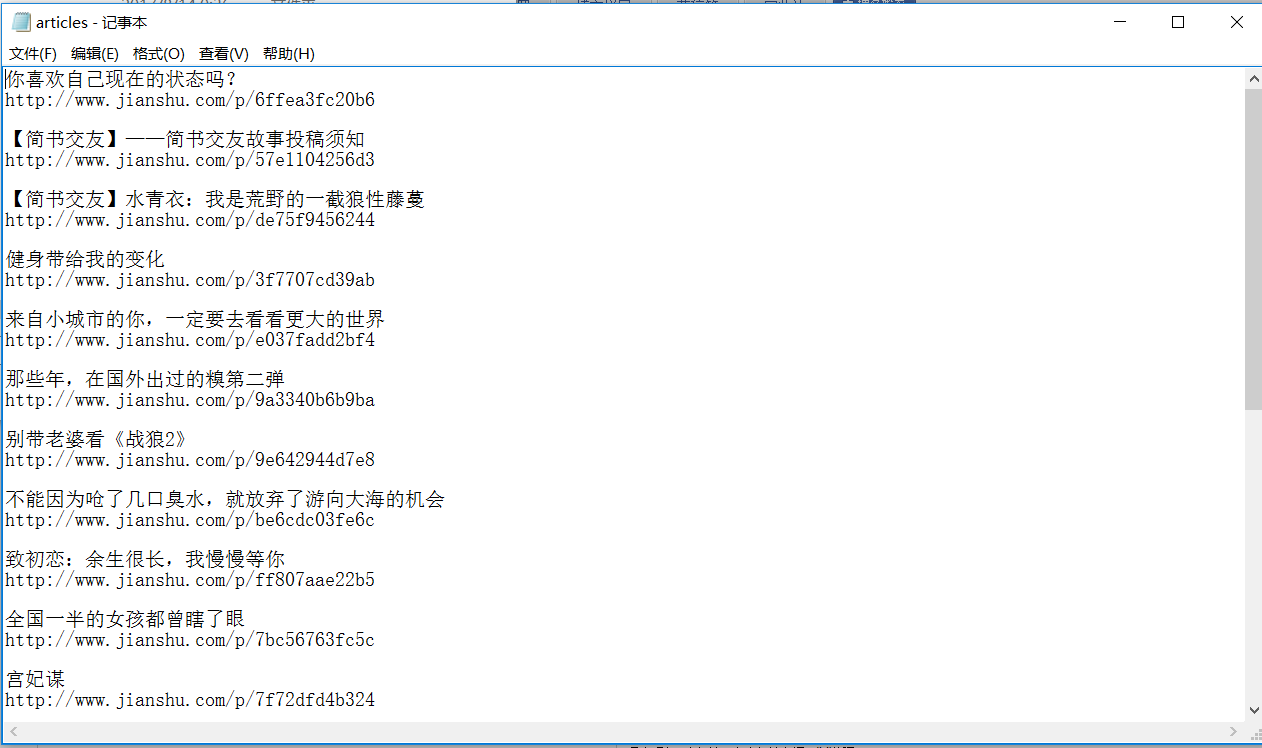Viewport: 1262px width, 748px height.
Task: Click the line 别带老婆看《战狼2》
Action: (x=96, y=440)
